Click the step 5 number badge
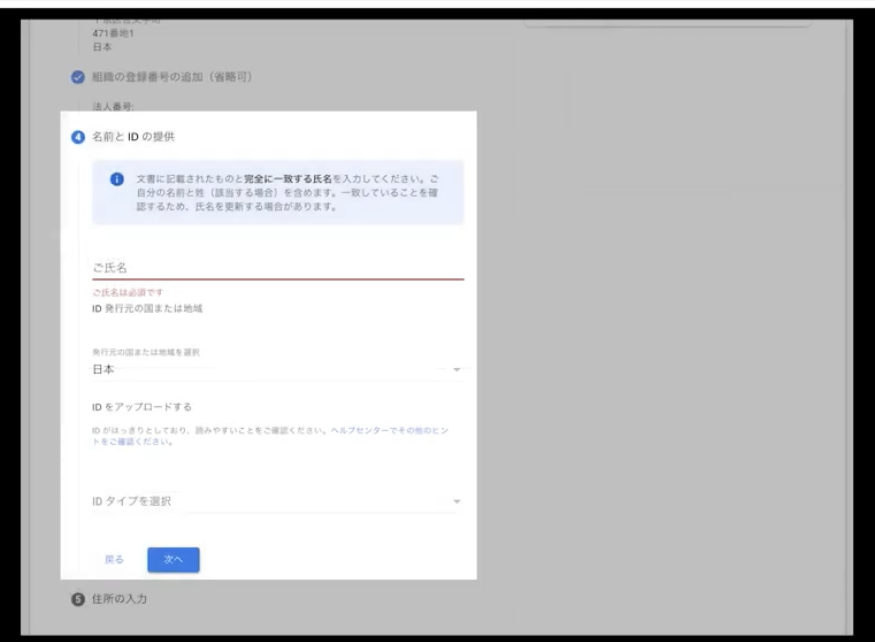This screenshot has height=642, width=875. 79,599
